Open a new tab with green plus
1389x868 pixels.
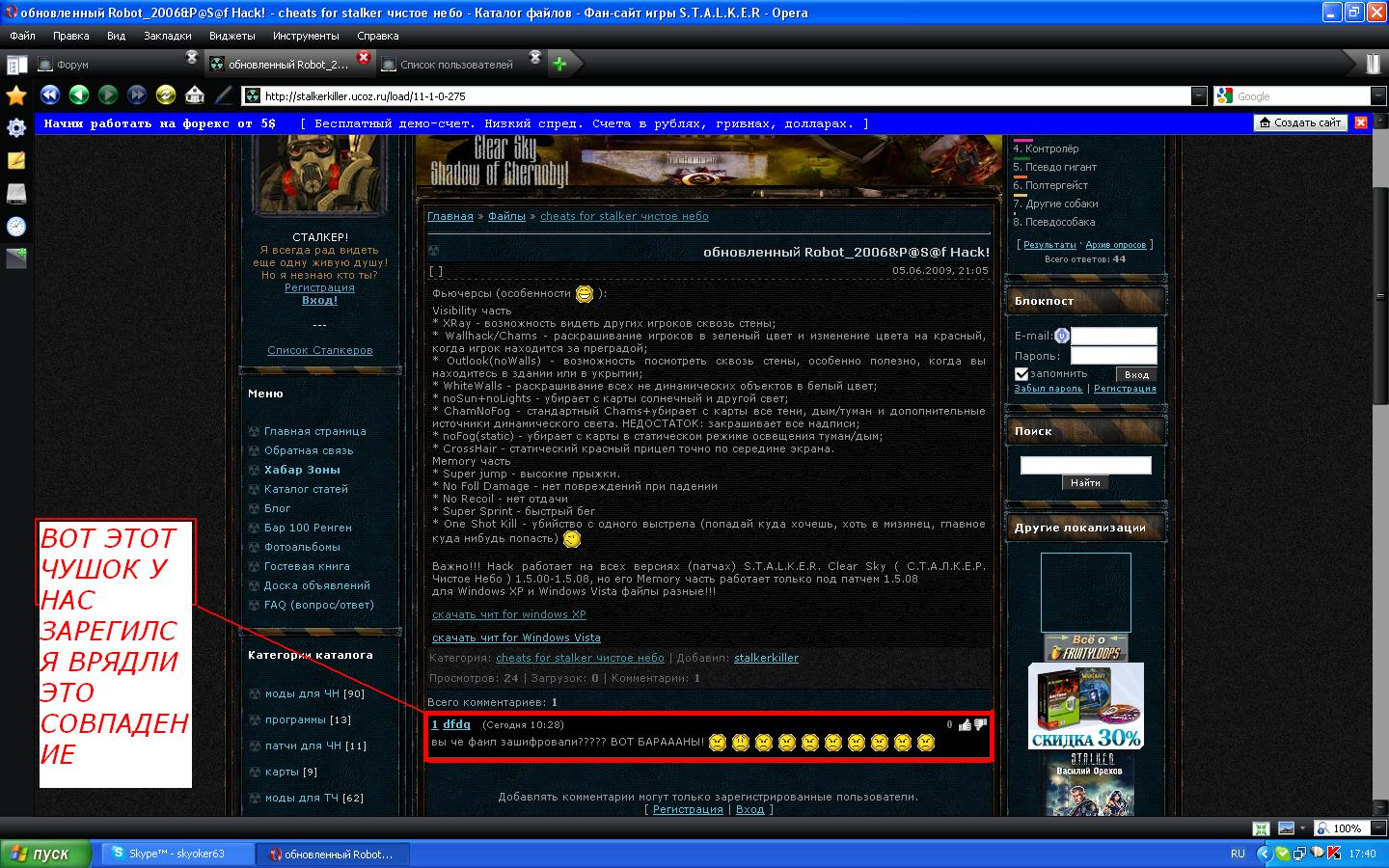559,65
